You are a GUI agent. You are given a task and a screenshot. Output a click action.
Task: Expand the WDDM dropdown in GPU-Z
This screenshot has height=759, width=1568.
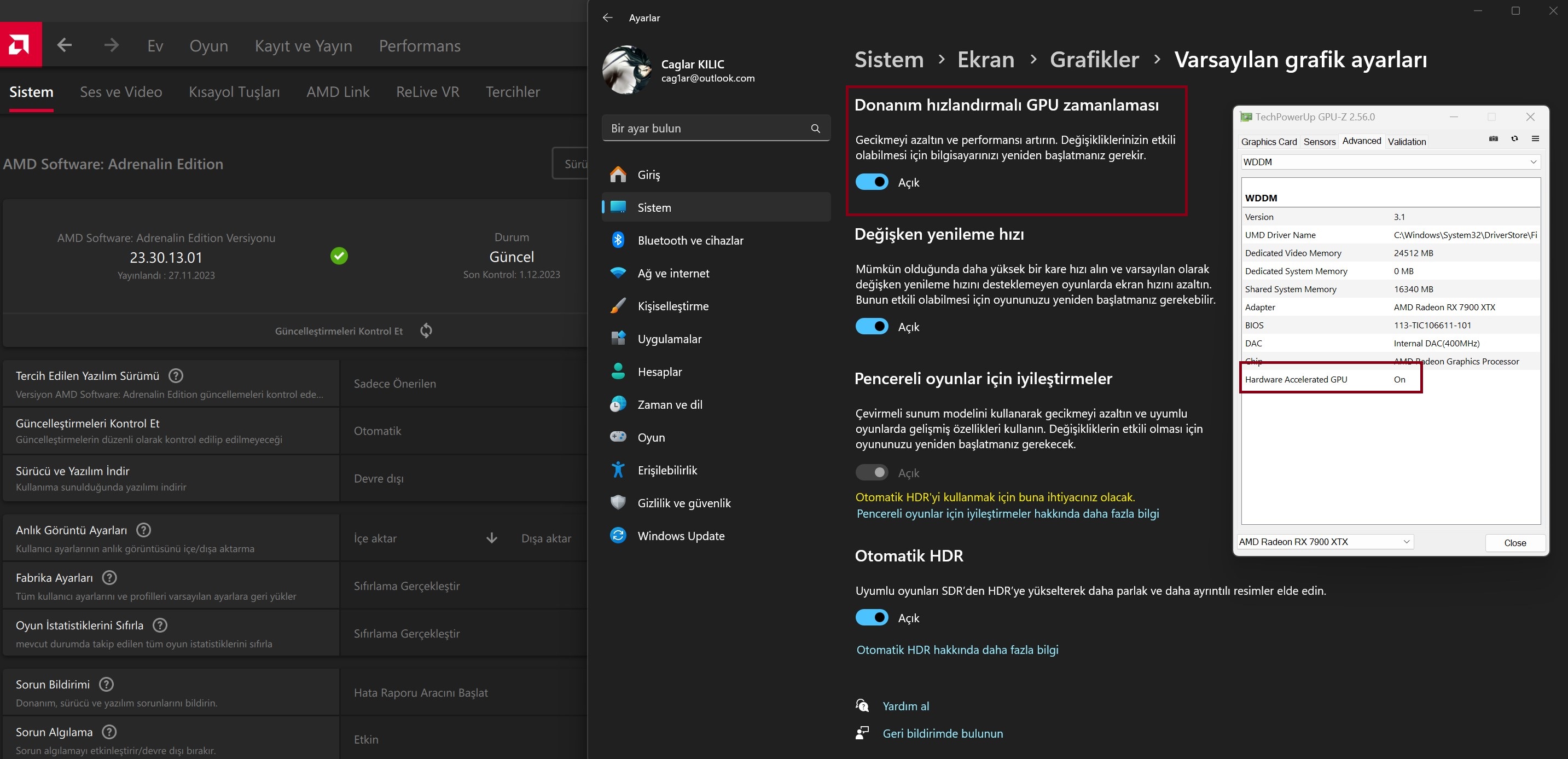(x=1390, y=162)
